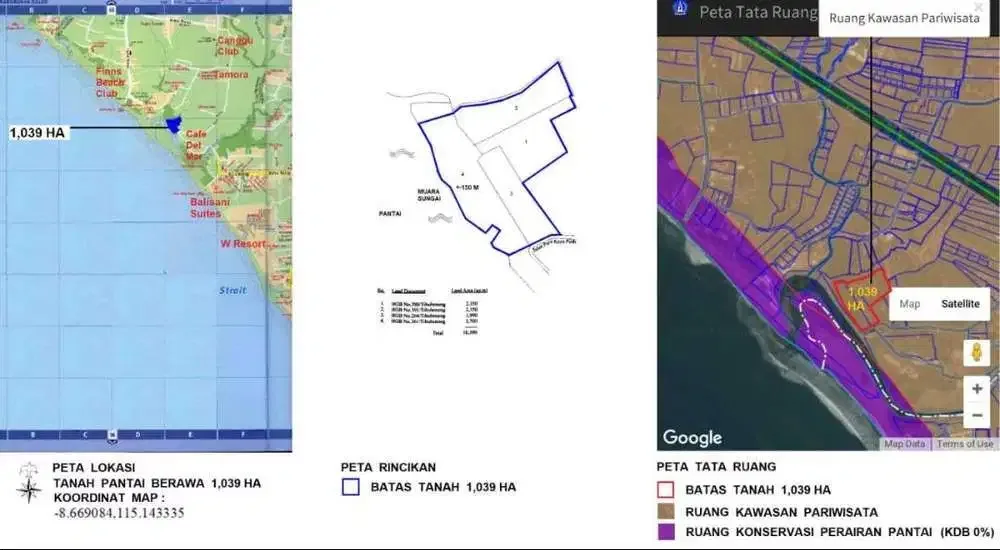1000x550 pixels.
Task: Open Street View pegman icon
Action: (976, 353)
